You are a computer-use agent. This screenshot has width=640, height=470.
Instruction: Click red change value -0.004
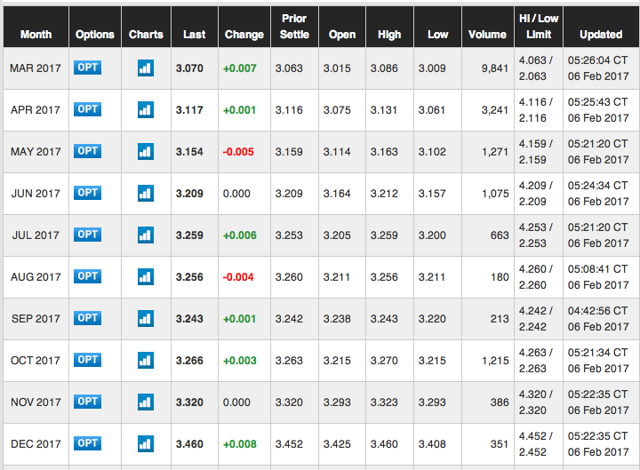pos(238,277)
